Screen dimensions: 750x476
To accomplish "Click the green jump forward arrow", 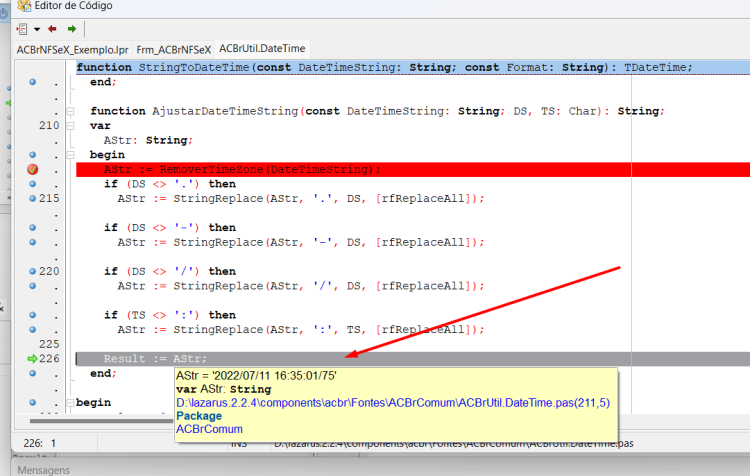I will coord(72,29).
